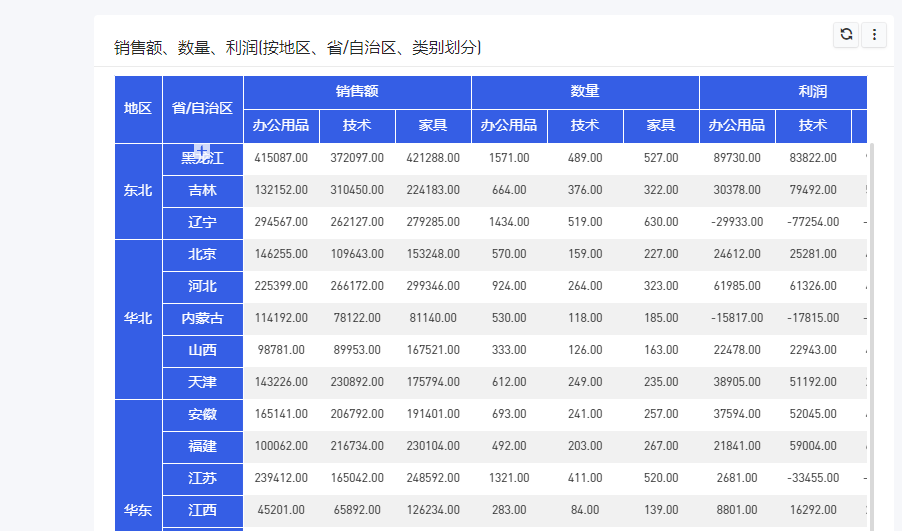This screenshot has width=902, height=531.
Task: Click the plus icon on 黑龙江 row
Action: tap(201, 150)
